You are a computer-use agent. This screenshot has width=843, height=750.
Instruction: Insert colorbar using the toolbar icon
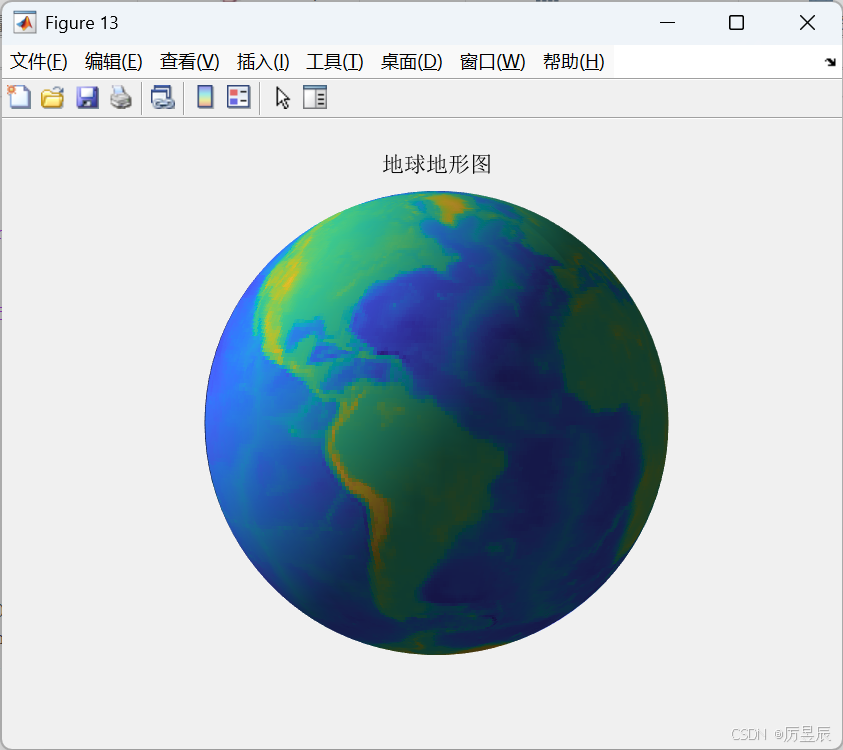[205, 97]
